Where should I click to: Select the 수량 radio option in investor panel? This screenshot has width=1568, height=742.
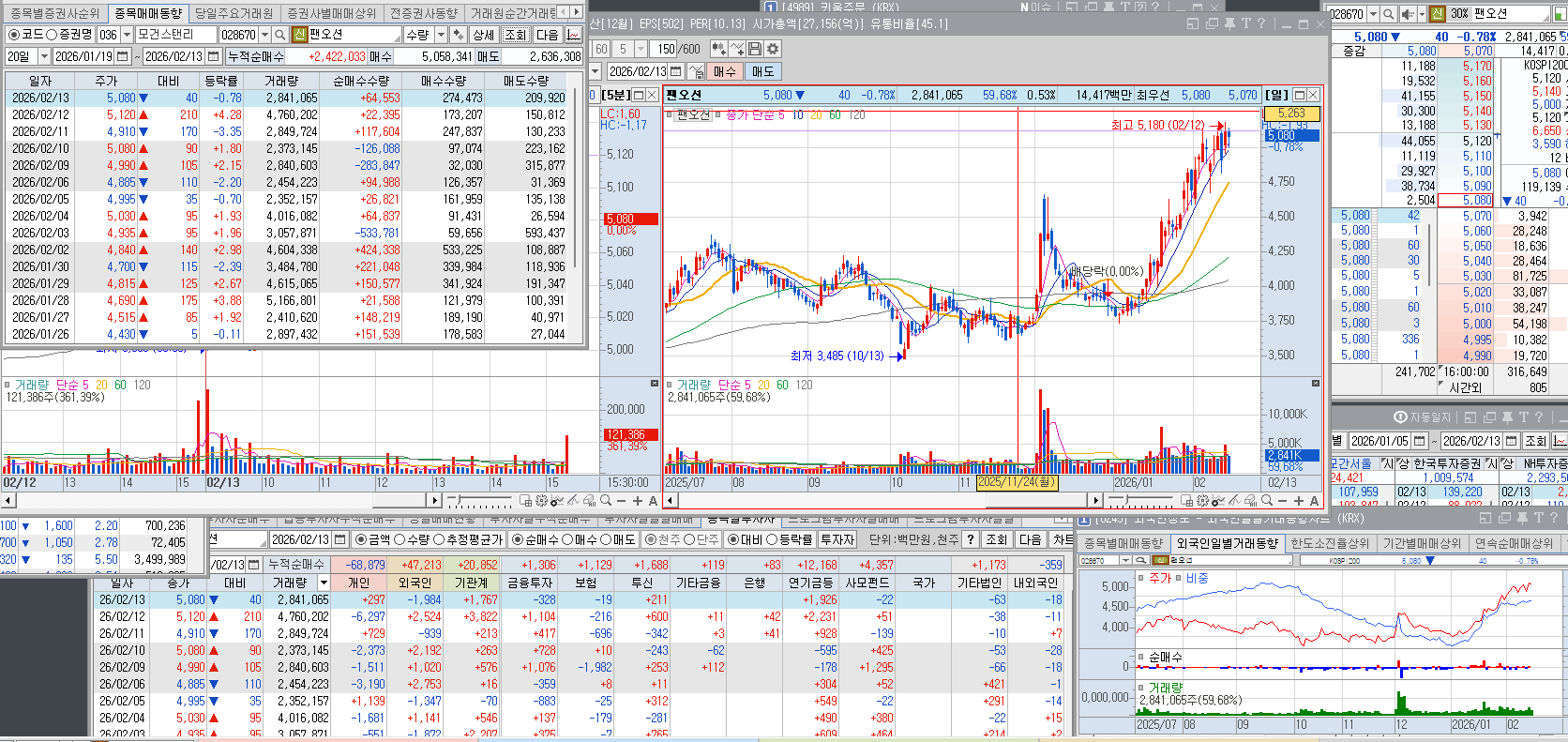click(400, 539)
